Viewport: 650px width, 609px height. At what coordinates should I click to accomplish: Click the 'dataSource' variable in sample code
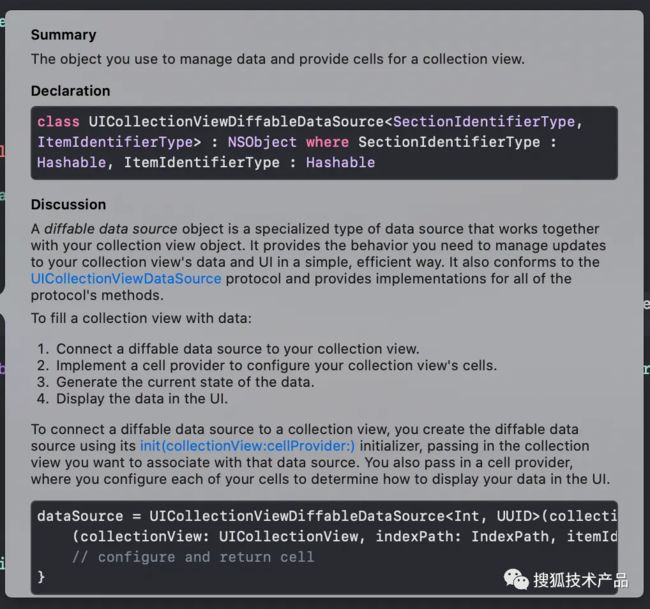[x=80, y=516]
